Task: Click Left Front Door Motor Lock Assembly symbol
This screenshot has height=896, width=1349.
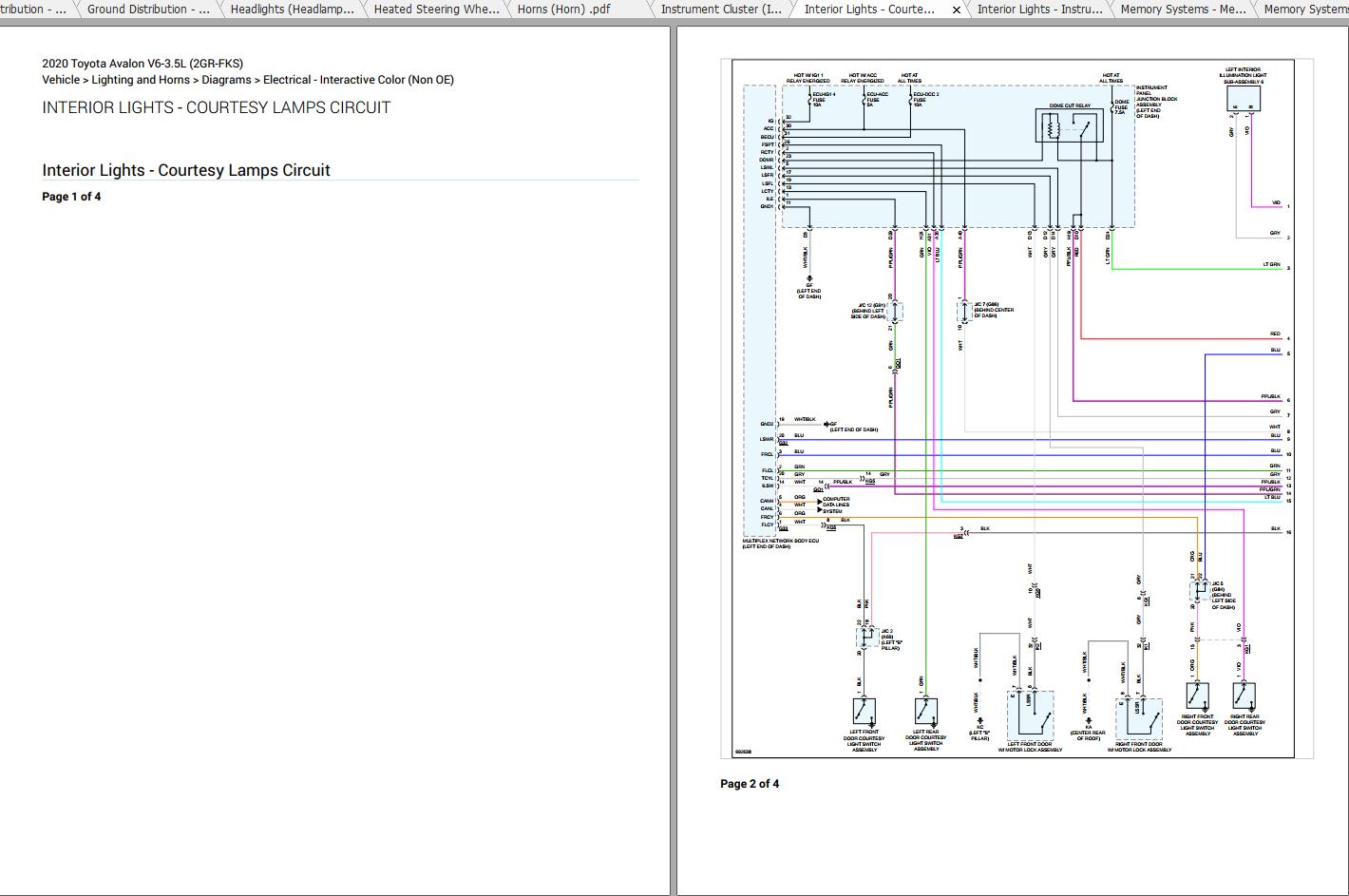Action: [1030, 715]
